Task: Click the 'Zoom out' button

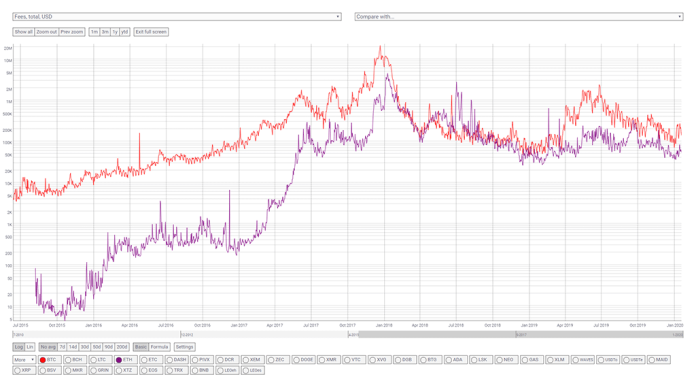Action: click(x=47, y=32)
